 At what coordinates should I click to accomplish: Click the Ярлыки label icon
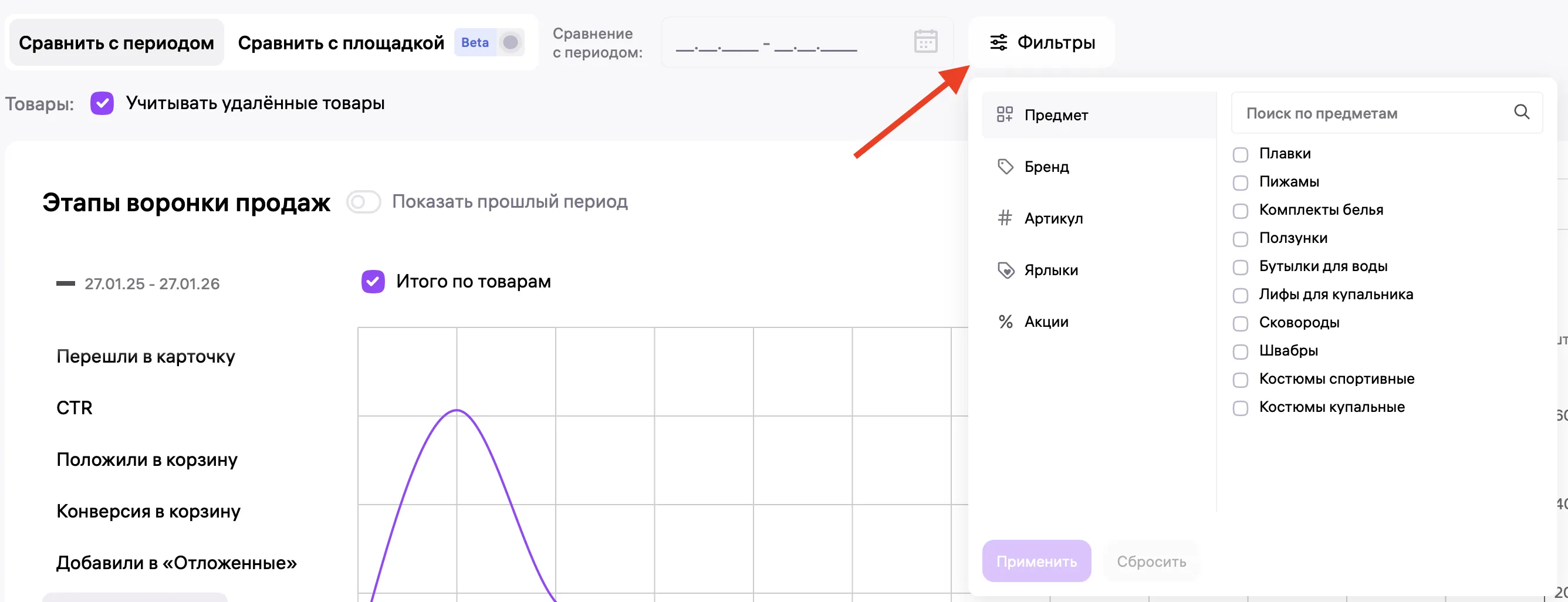tap(1005, 269)
